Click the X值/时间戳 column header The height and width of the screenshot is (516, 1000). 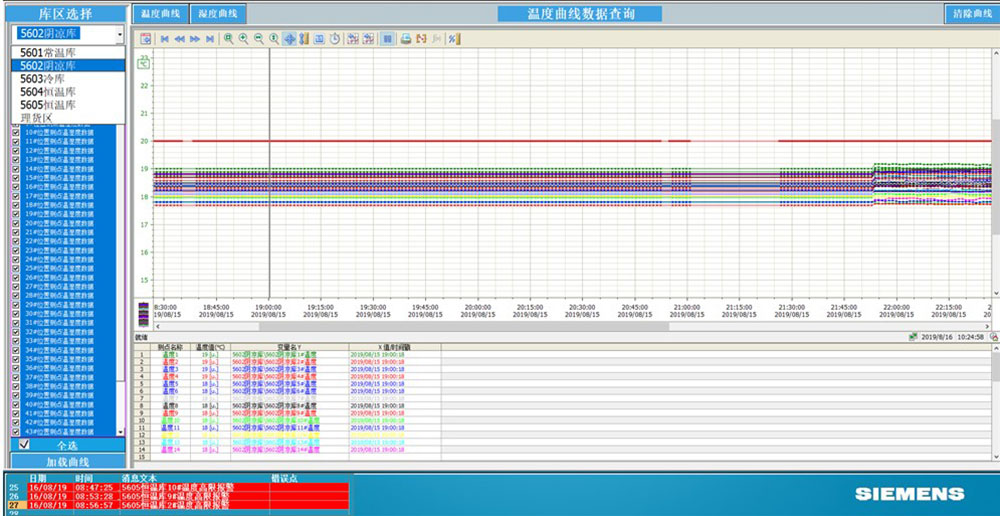(x=395, y=347)
